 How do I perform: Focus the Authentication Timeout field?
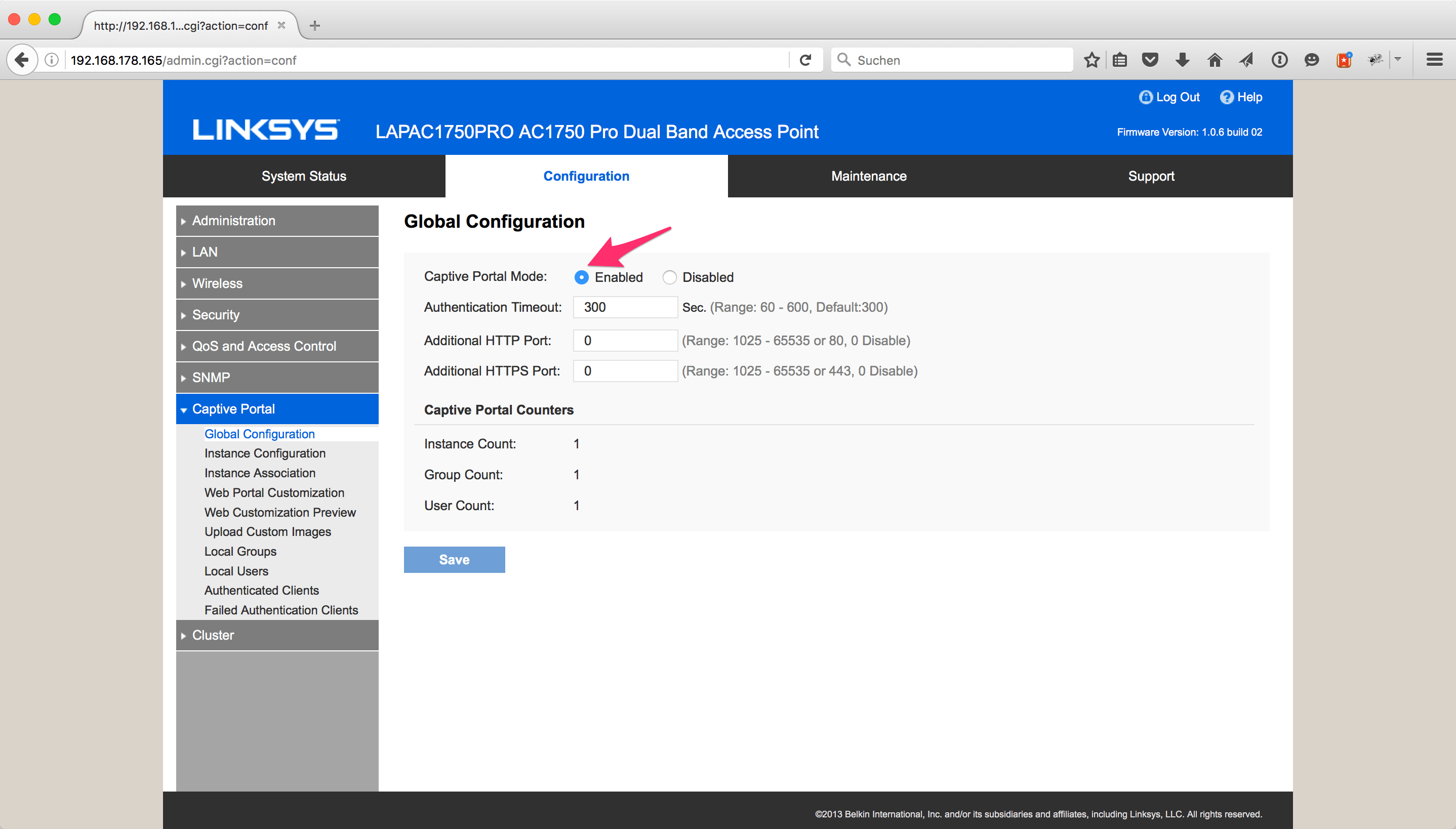[625, 307]
